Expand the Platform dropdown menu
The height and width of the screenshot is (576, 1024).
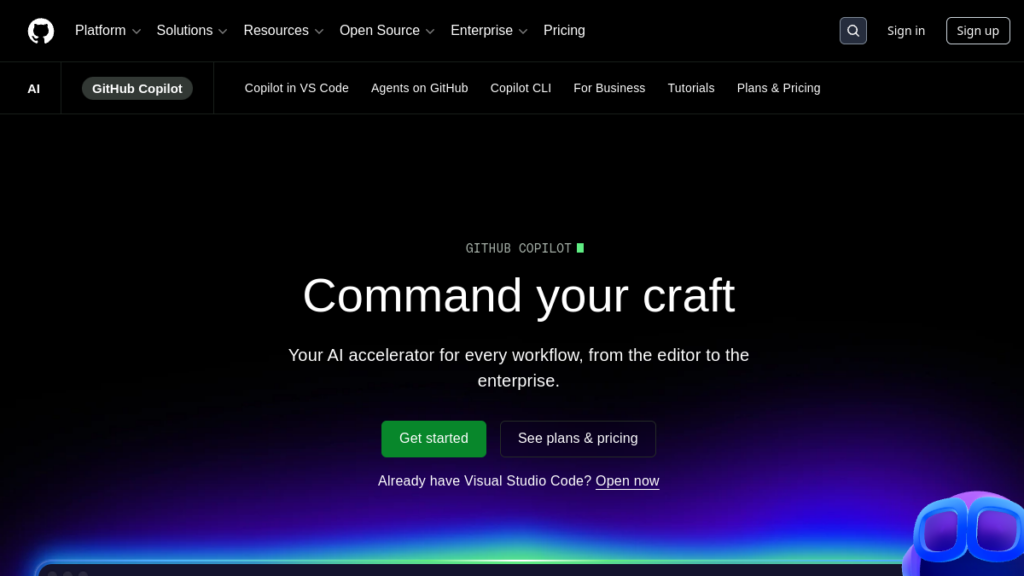[108, 31]
